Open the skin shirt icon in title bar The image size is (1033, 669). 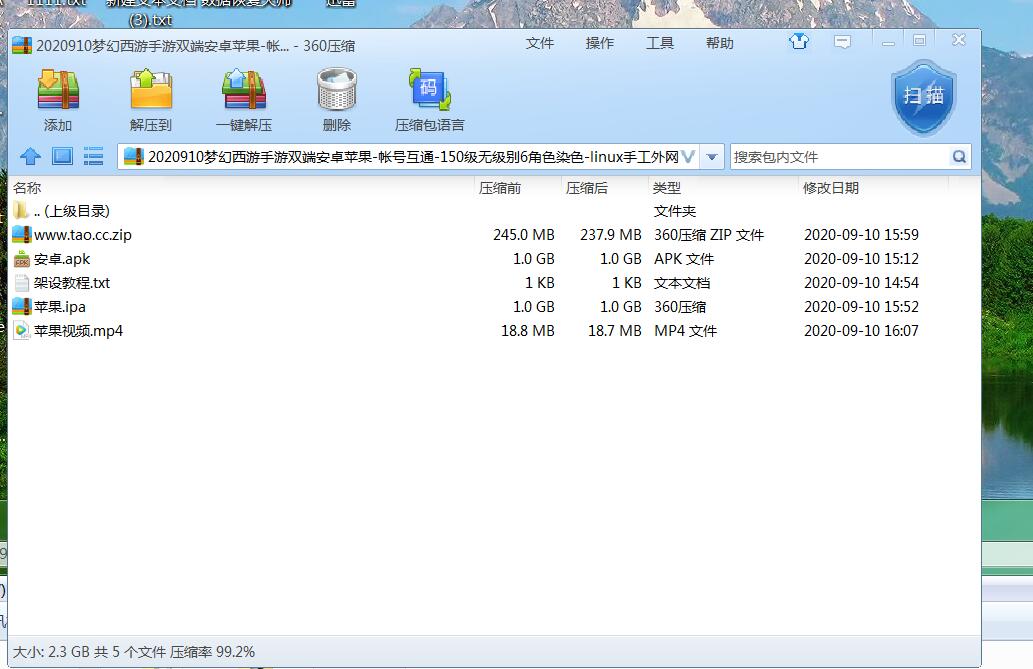click(798, 42)
